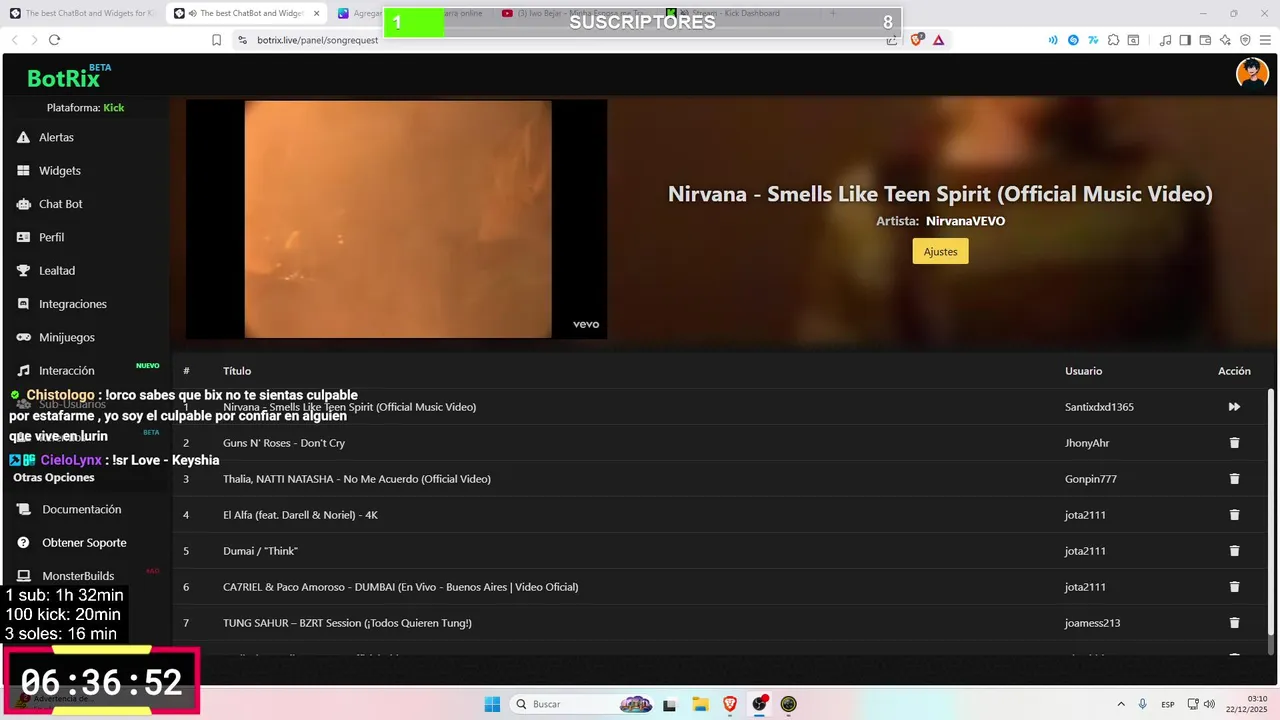
Task: Open the user avatar menu
Action: (x=1252, y=74)
